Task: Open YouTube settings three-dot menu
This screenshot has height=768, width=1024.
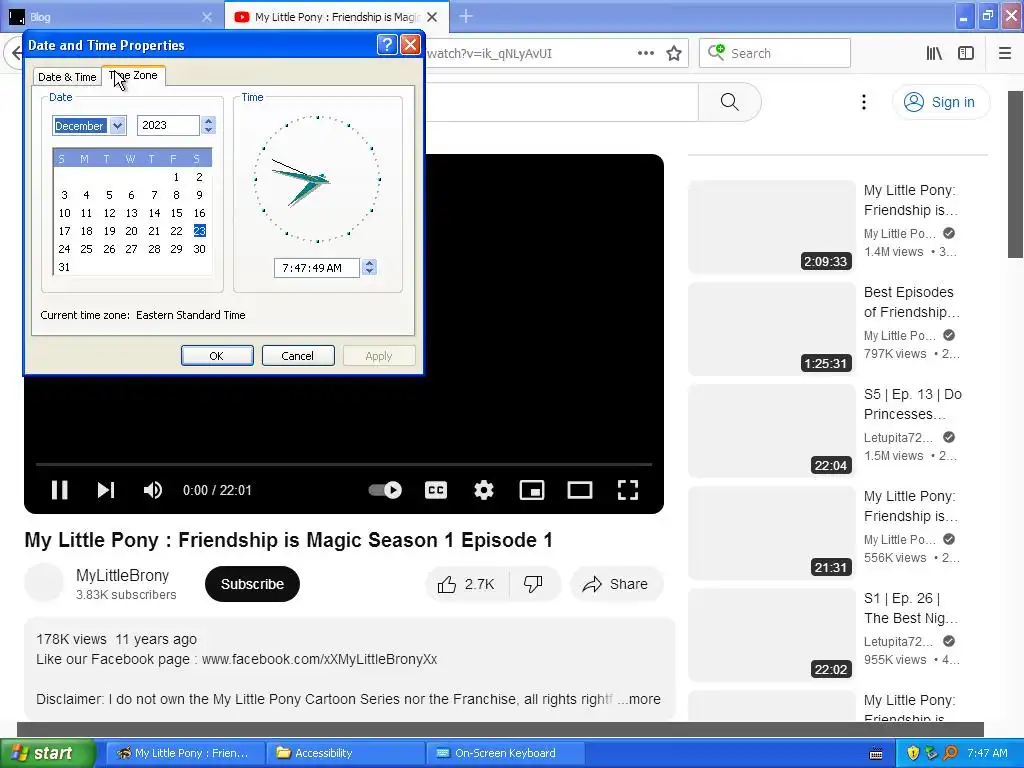Action: click(x=863, y=102)
